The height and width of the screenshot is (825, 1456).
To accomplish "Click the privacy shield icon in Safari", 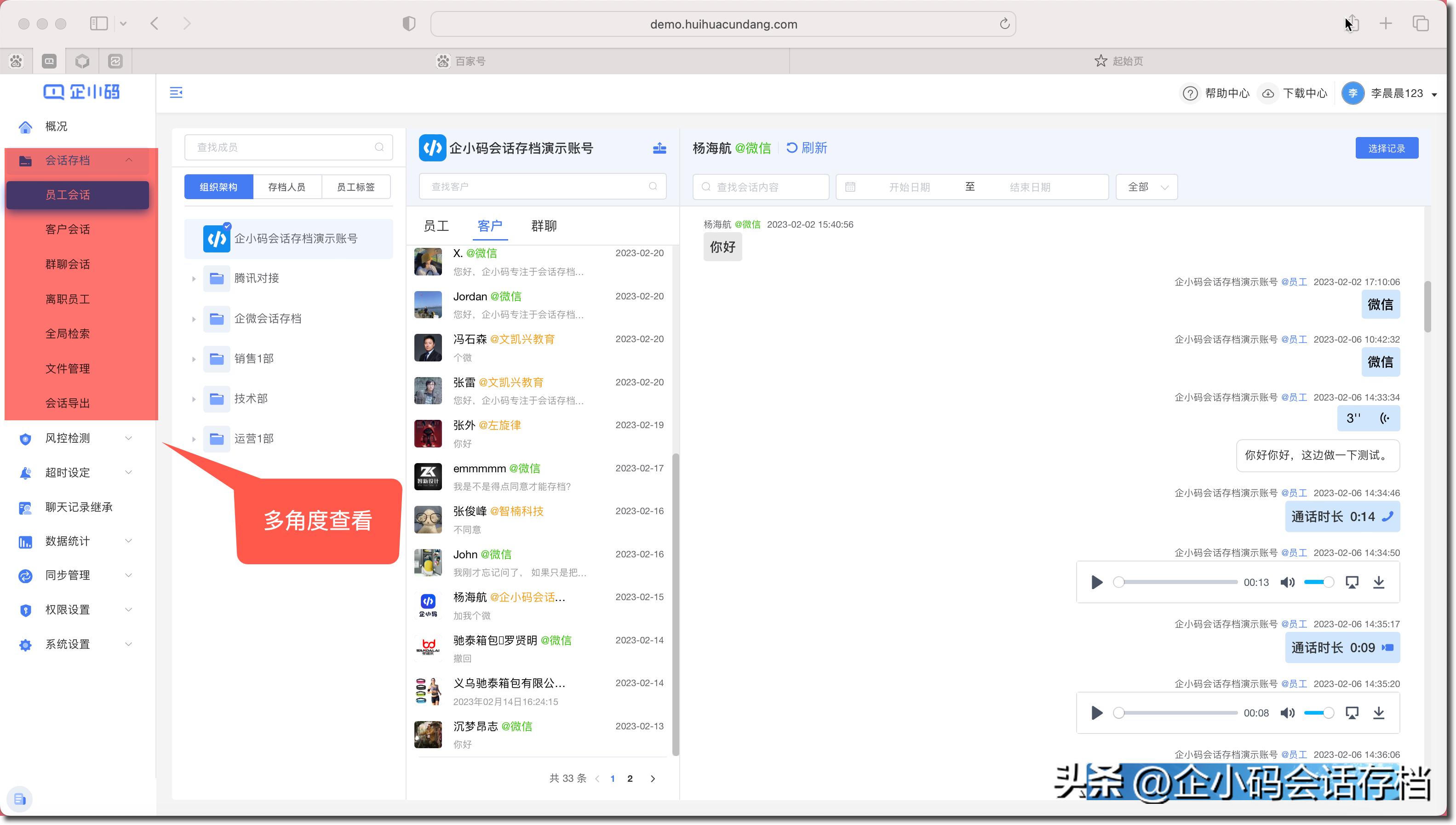I will tap(408, 23).
